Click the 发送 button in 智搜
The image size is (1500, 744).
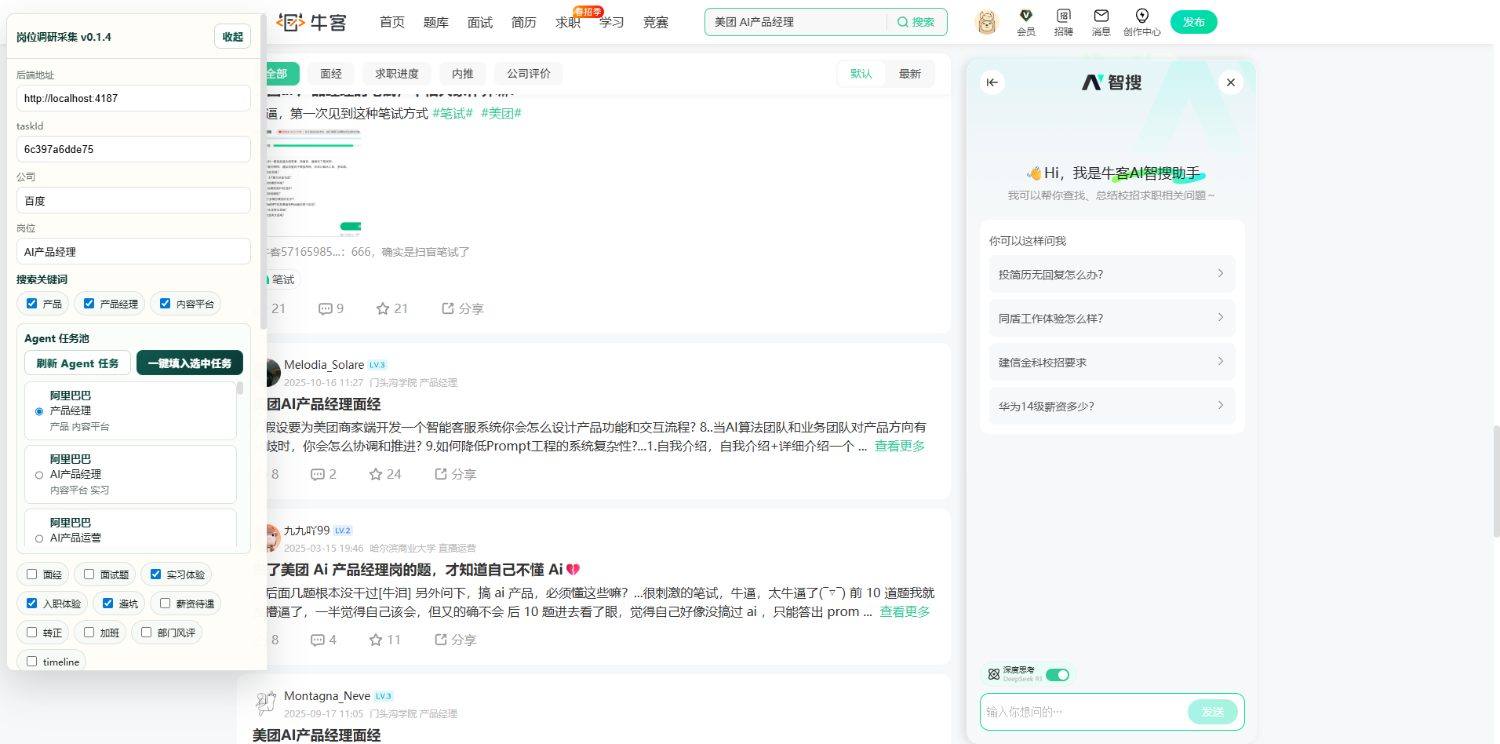[x=1213, y=712]
